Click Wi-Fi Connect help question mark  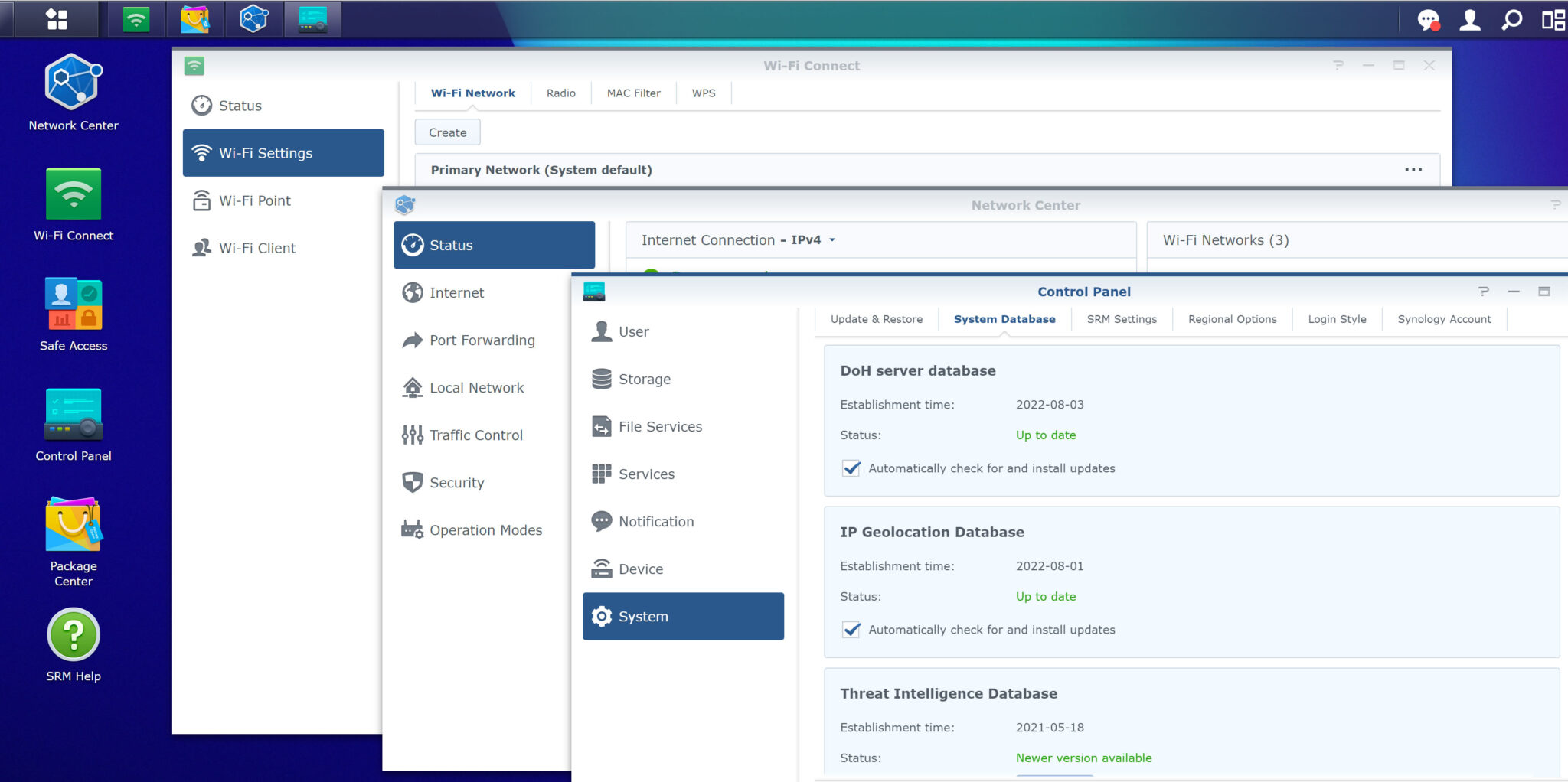click(x=1338, y=66)
